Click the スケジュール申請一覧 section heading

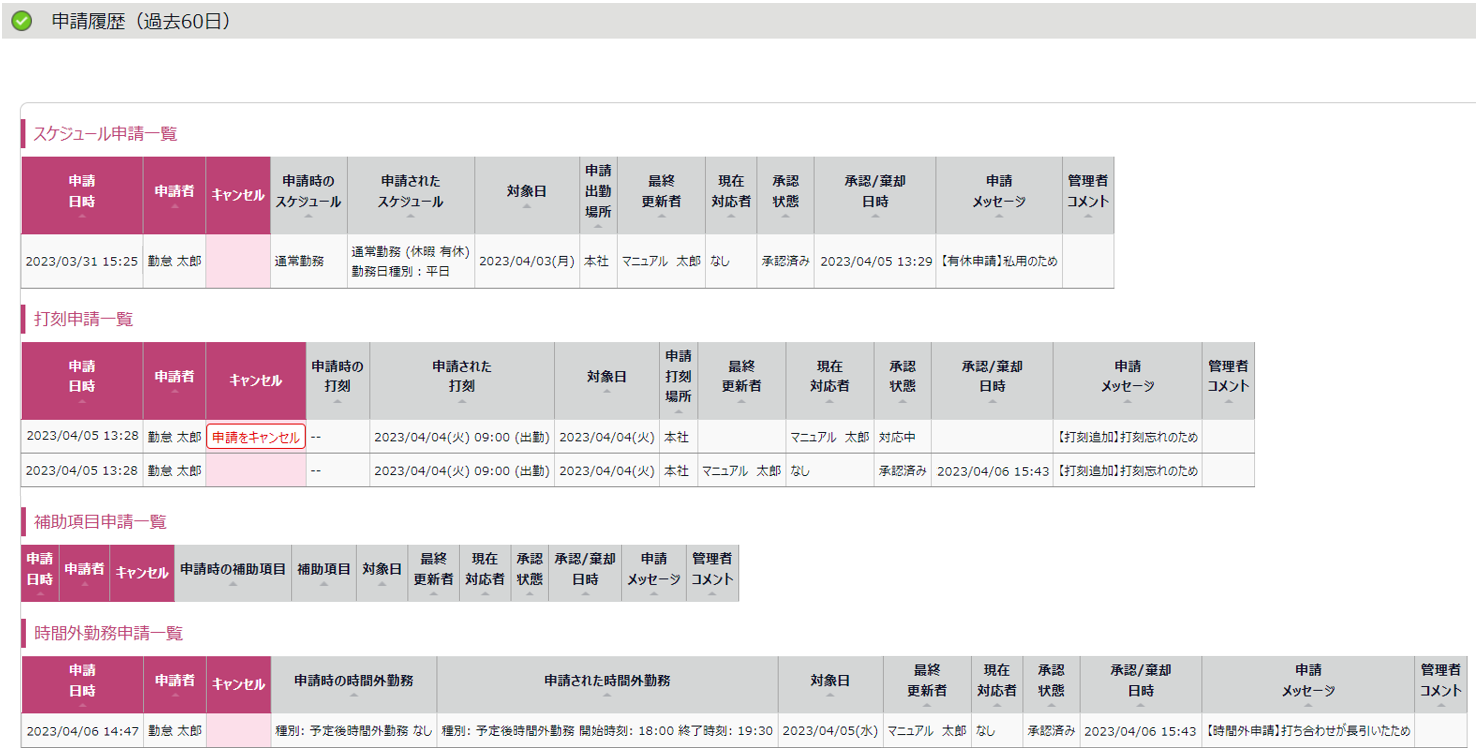coord(105,134)
